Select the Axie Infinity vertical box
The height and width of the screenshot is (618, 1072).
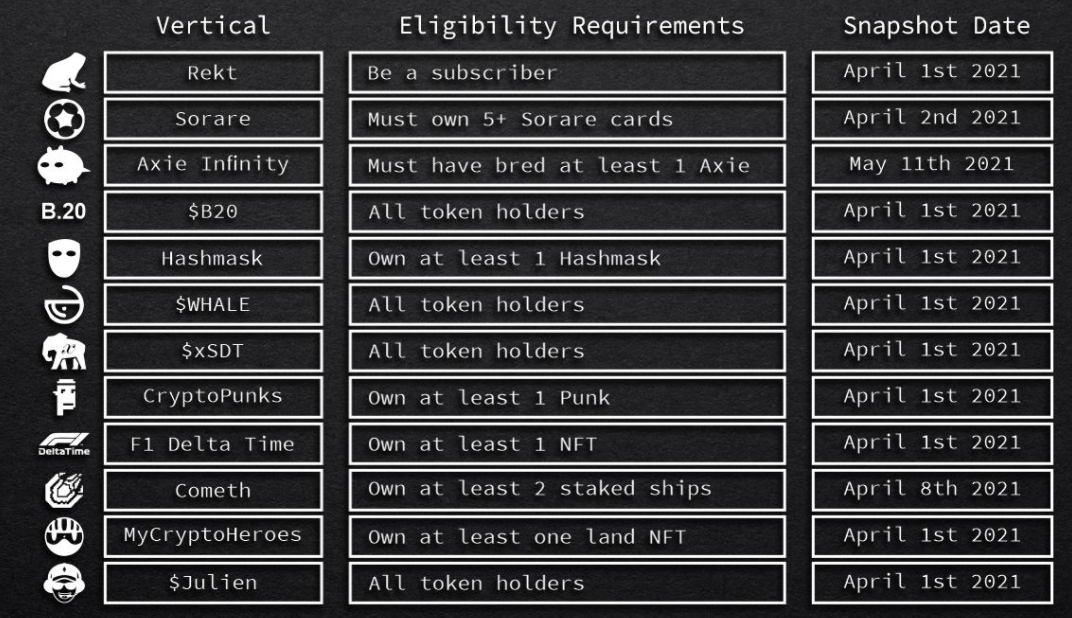tap(213, 165)
